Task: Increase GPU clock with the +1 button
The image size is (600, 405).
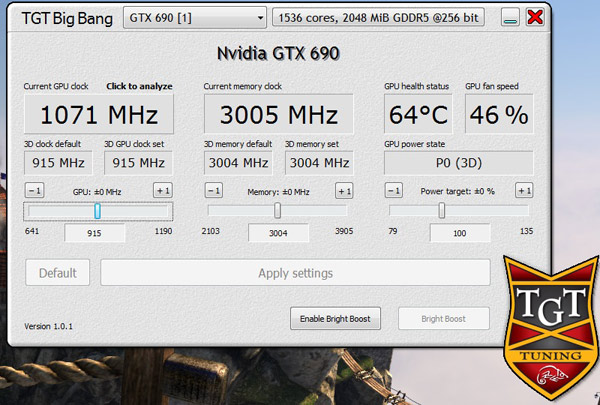Action: [x=162, y=190]
